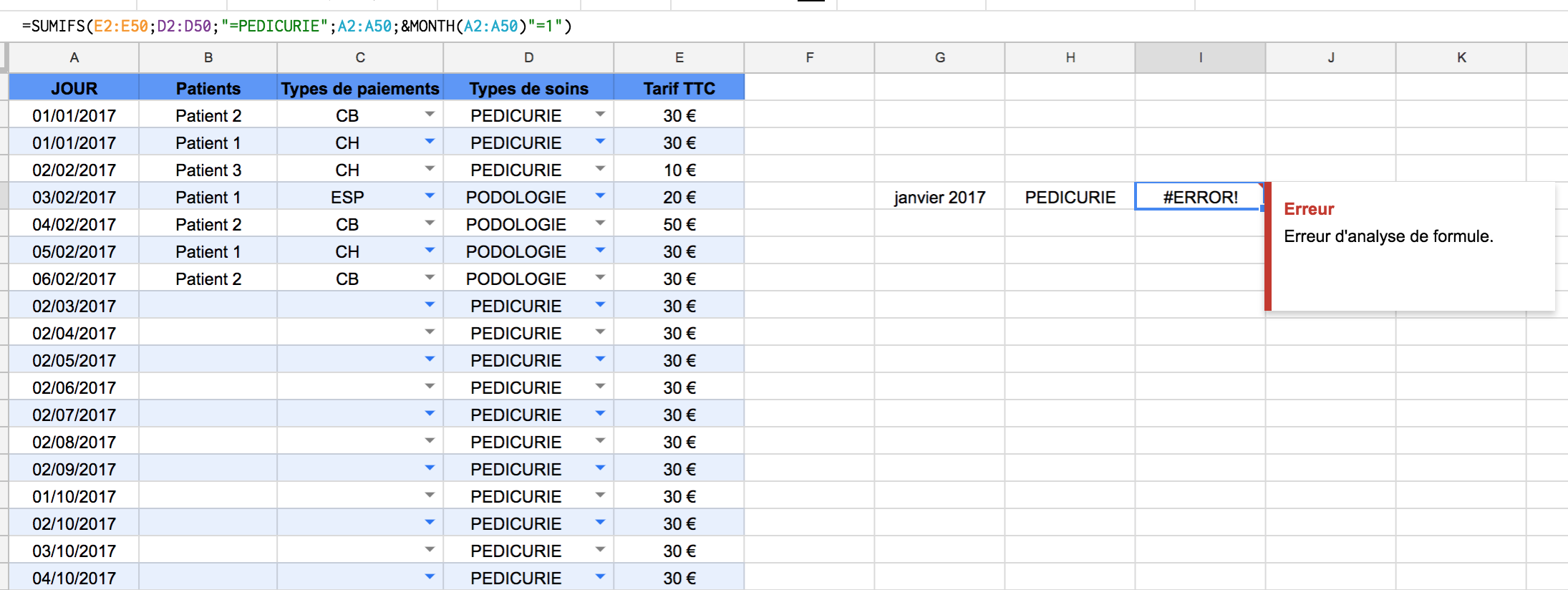Select the Patient 3 cell
Screen dimensions: 1568x590
(x=208, y=169)
